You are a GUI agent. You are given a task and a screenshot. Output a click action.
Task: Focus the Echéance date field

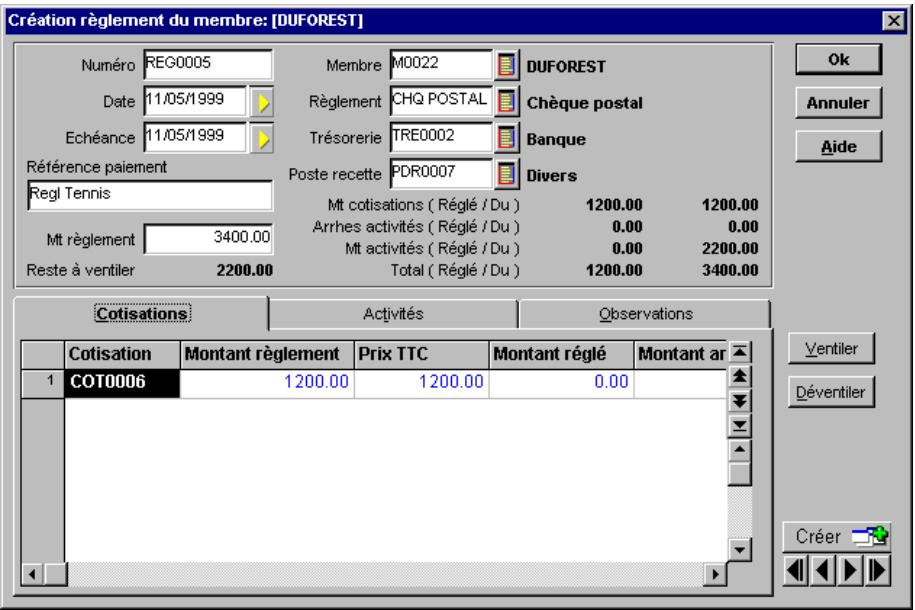pyautogui.click(x=195, y=138)
